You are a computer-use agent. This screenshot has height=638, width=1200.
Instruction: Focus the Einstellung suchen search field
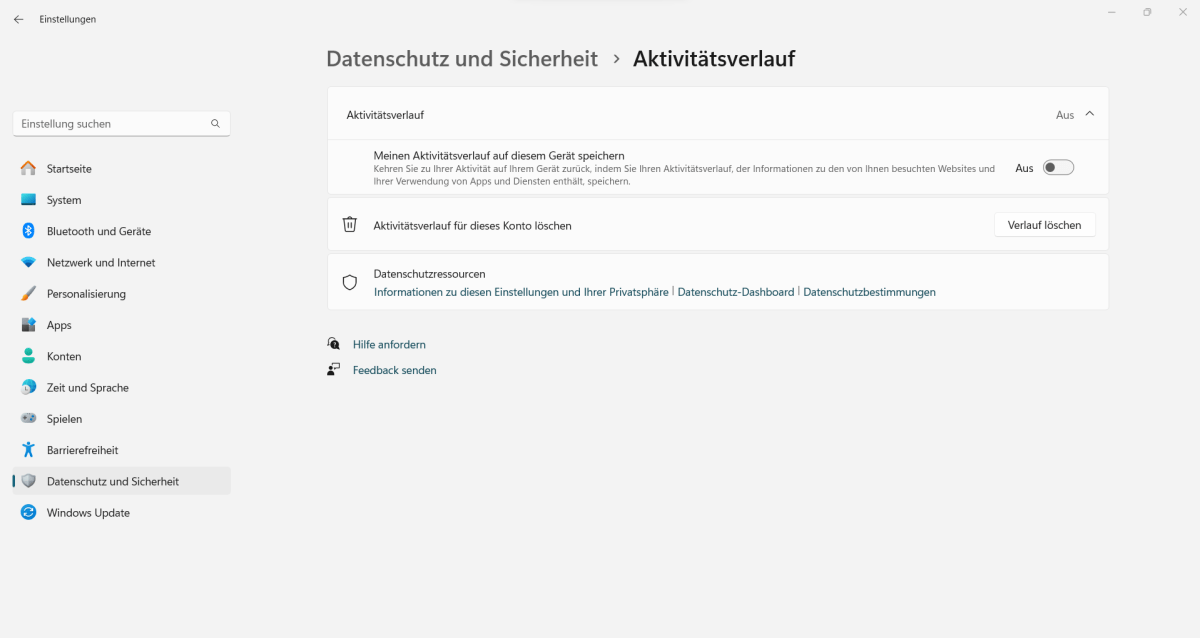pyautogui.click(x=121, y=124)
